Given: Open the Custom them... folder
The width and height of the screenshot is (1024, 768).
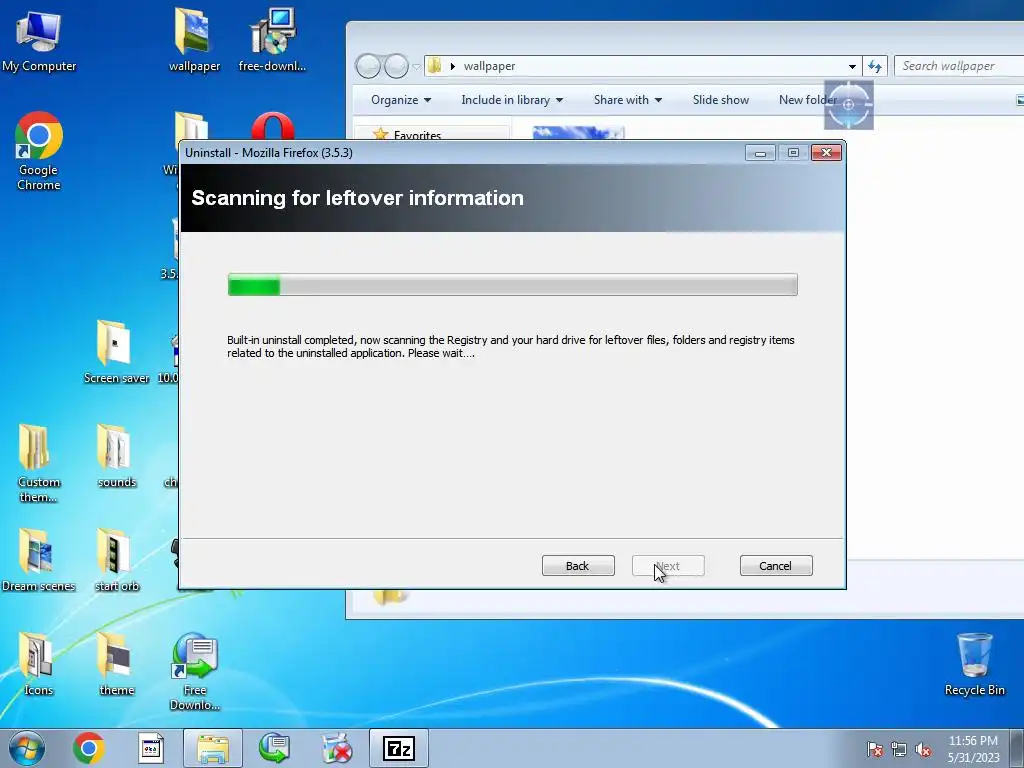Looking at the screenshot, I should [39, 462].
